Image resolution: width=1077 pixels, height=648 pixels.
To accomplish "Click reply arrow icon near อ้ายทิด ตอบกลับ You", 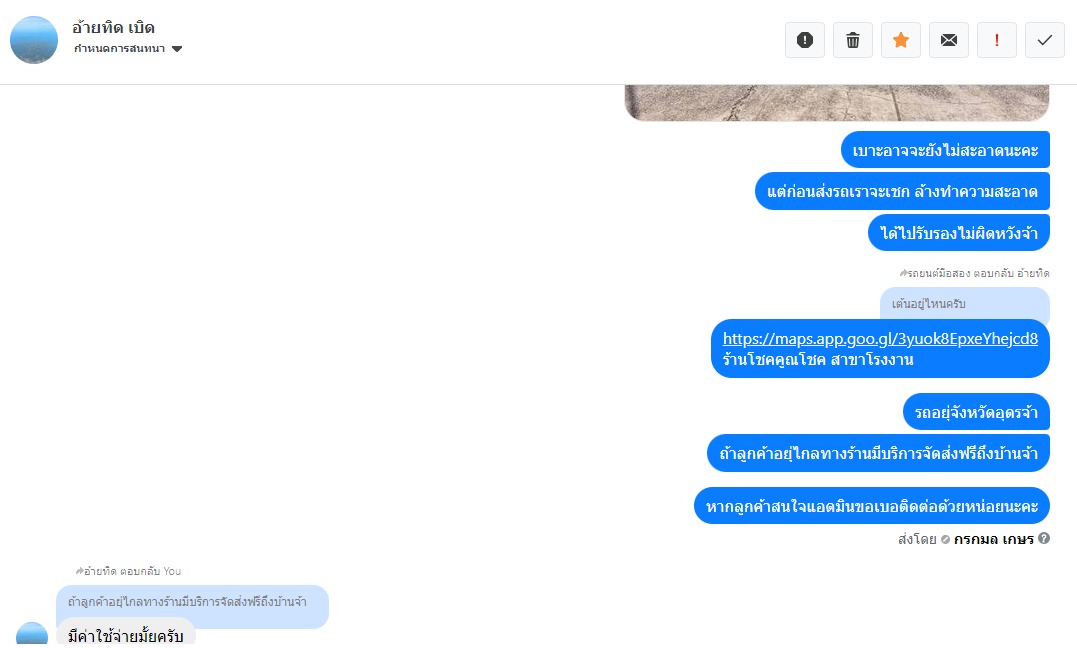I will [x=79, y=571].
